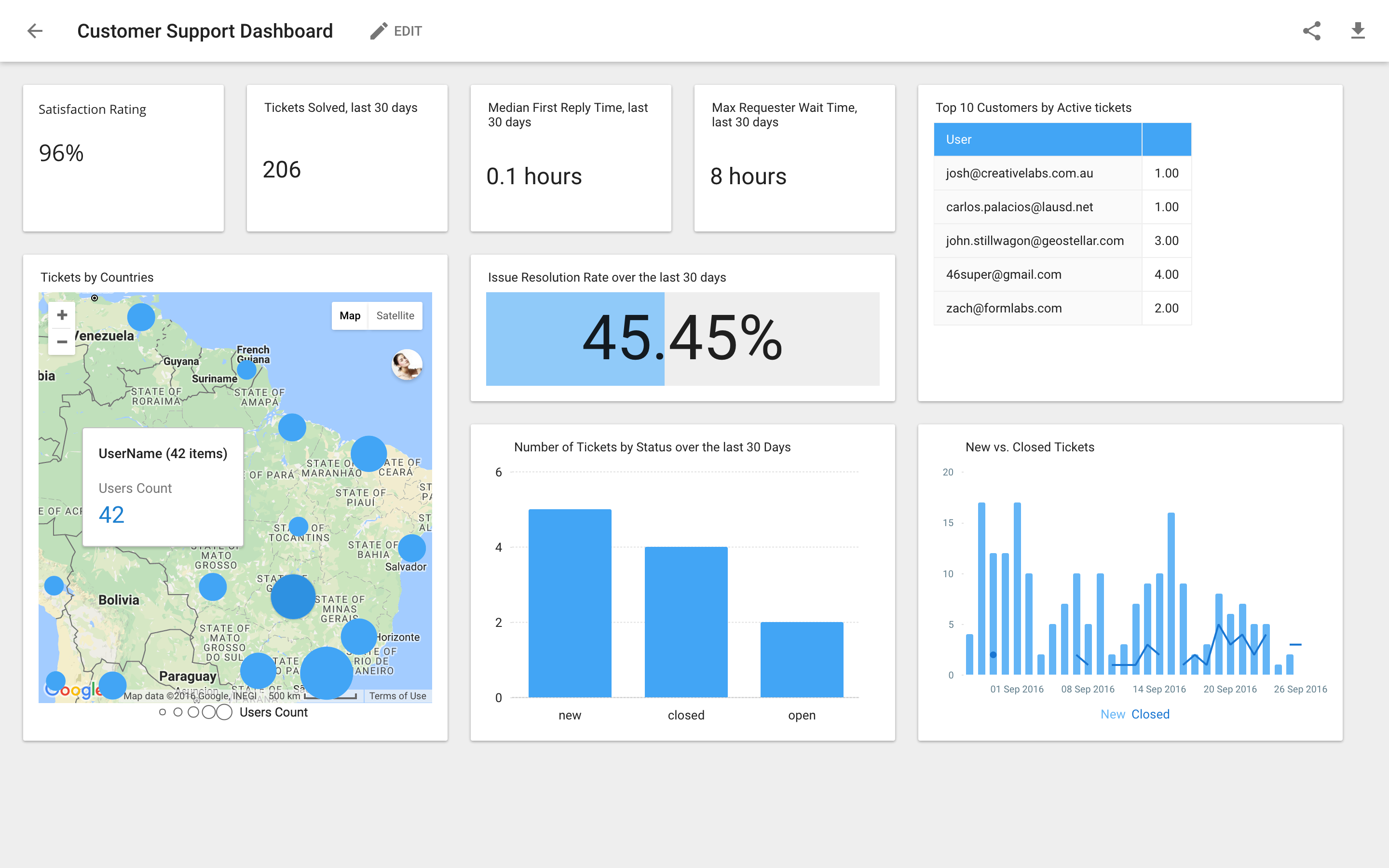
Task: Zoom in on the map with plus
Action: click(x=62, y=315)
